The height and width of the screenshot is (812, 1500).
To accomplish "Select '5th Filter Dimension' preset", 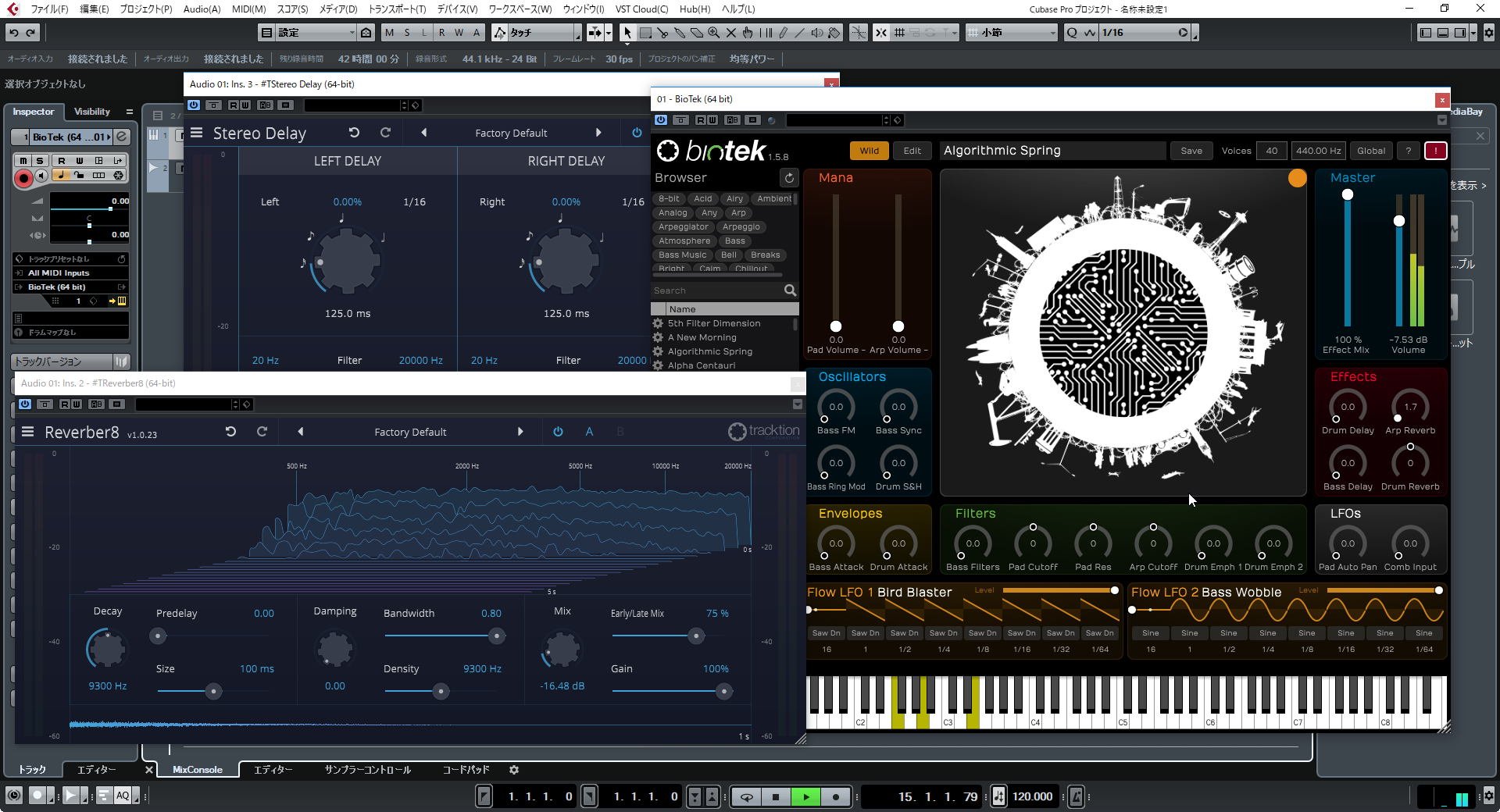I will pyautogui.click(x=714, y=323).
